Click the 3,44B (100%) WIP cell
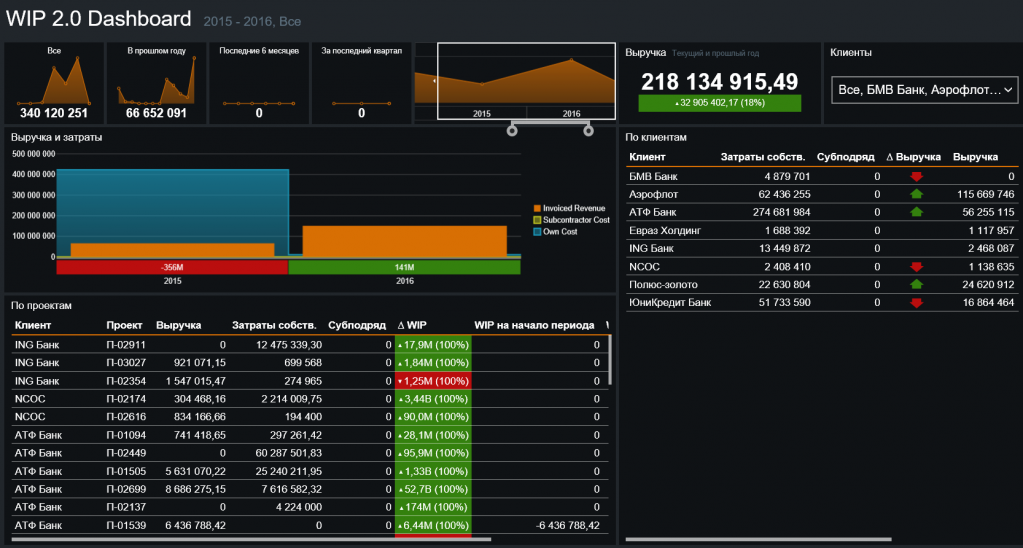 point(433,399)
